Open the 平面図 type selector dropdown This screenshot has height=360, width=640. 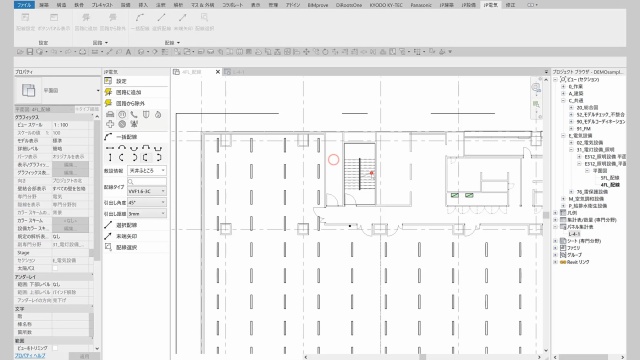tap(98, 90)
